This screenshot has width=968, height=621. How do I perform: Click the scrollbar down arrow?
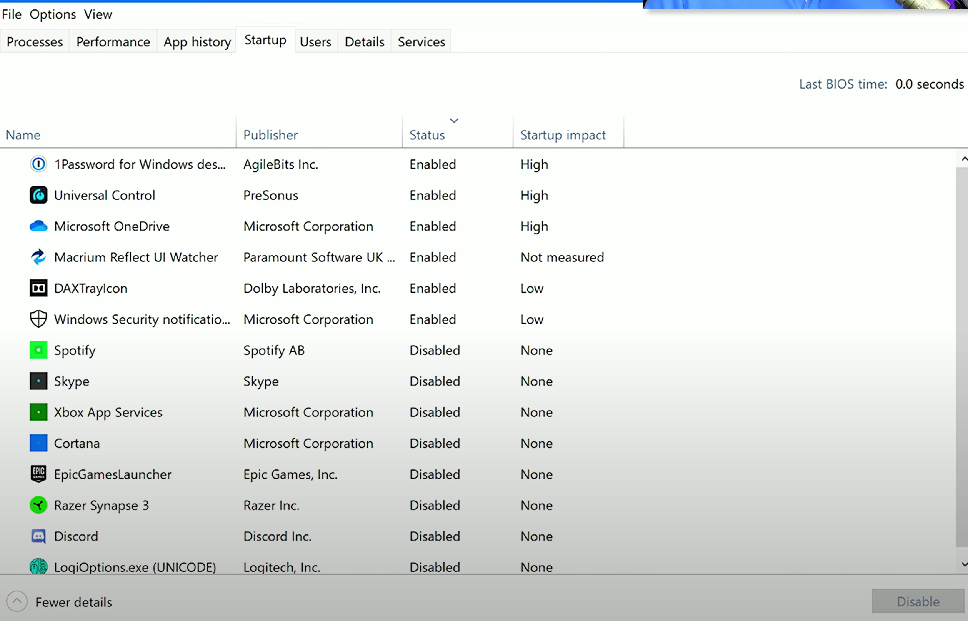click(x=962, y=564)
